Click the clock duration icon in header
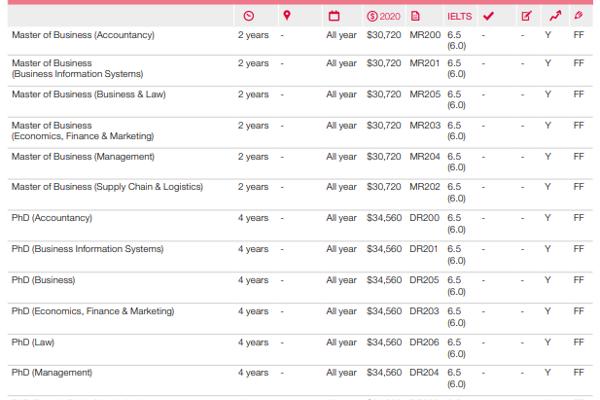 click(249, 16)
